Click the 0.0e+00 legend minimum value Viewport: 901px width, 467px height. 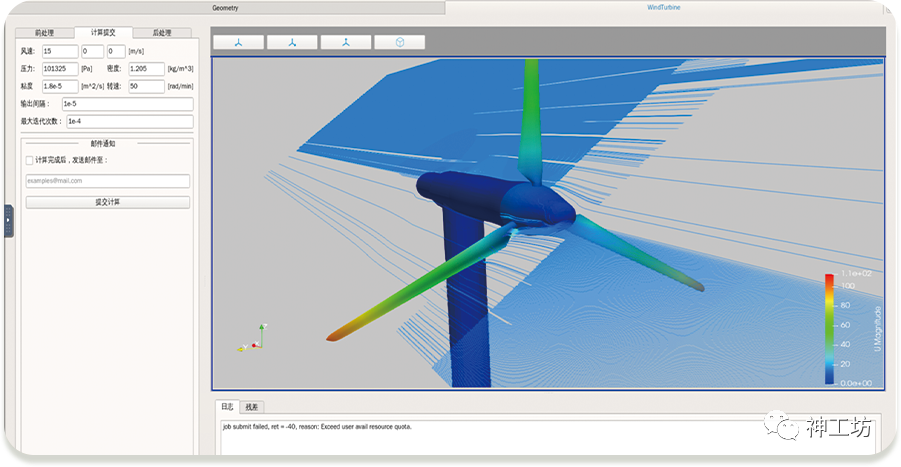click(x=856, y=383)
